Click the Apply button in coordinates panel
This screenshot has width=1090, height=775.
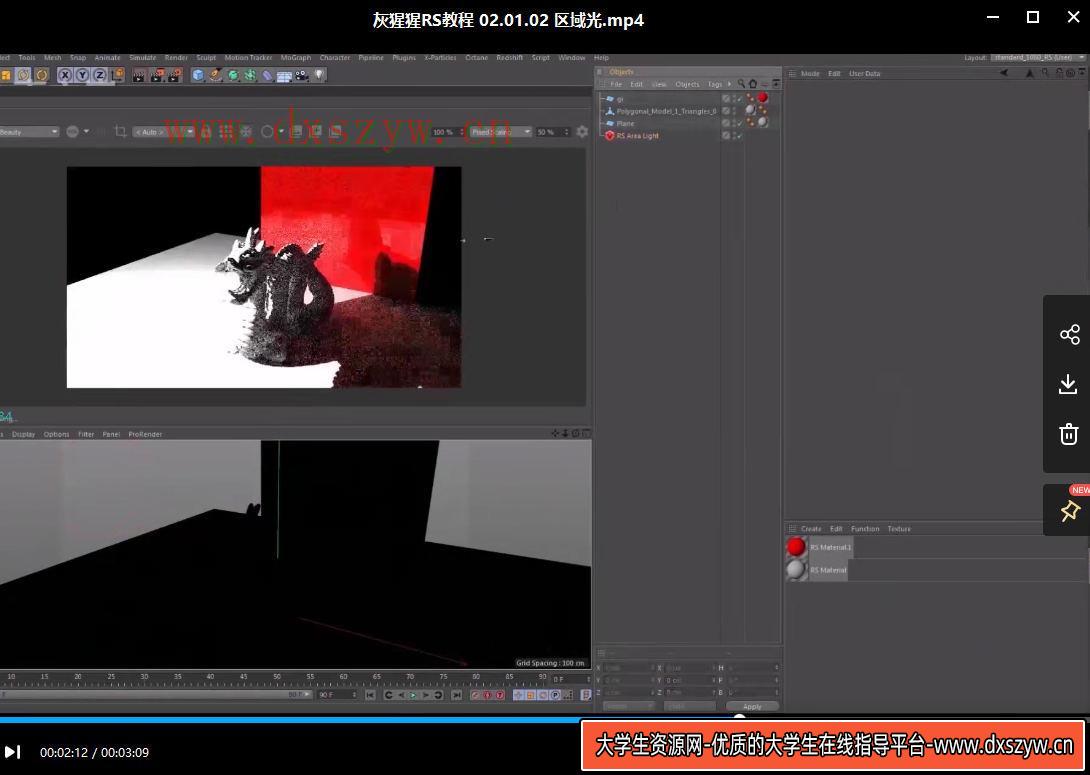point(752,706)
